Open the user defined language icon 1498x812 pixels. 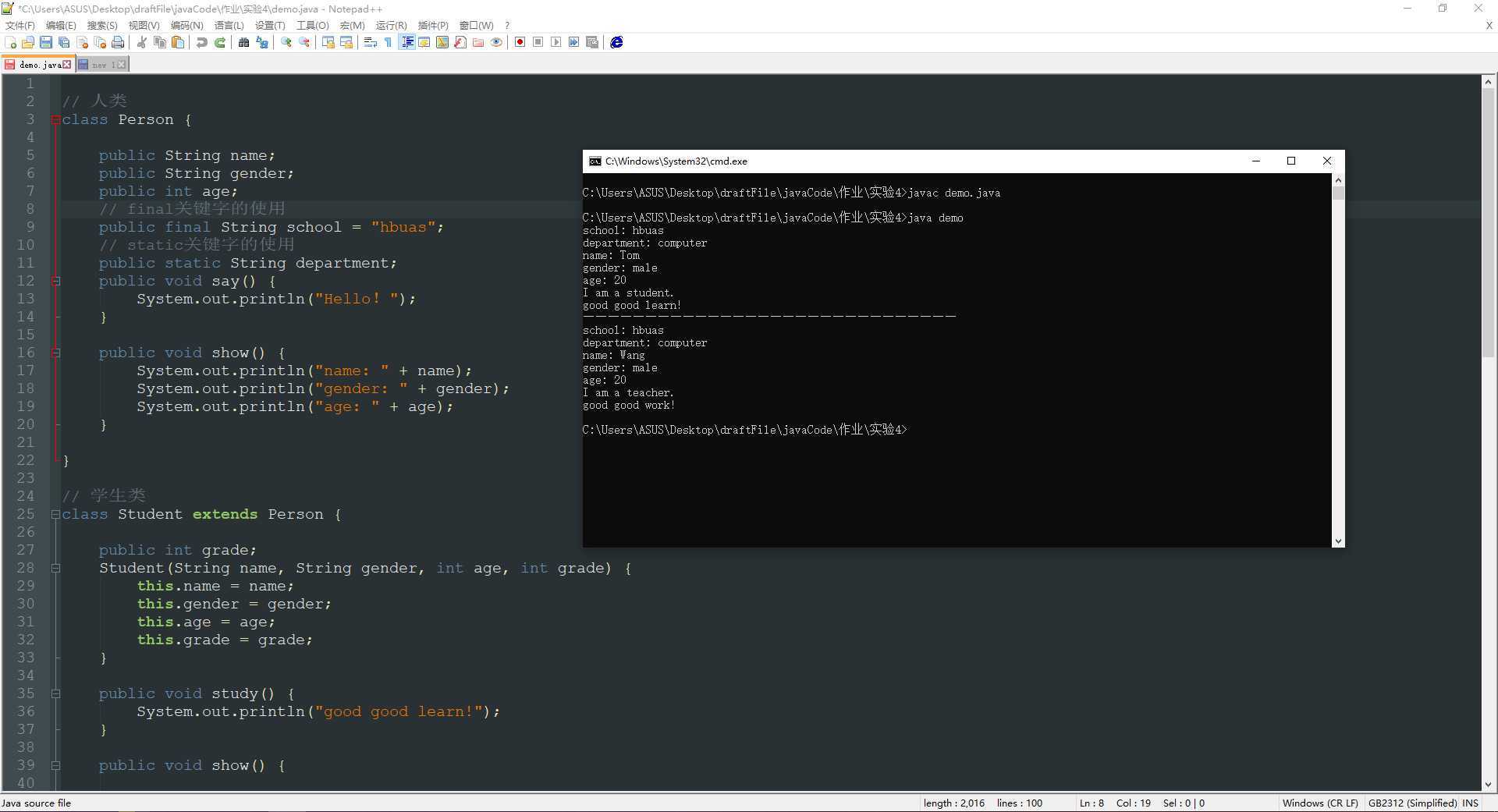424,42
